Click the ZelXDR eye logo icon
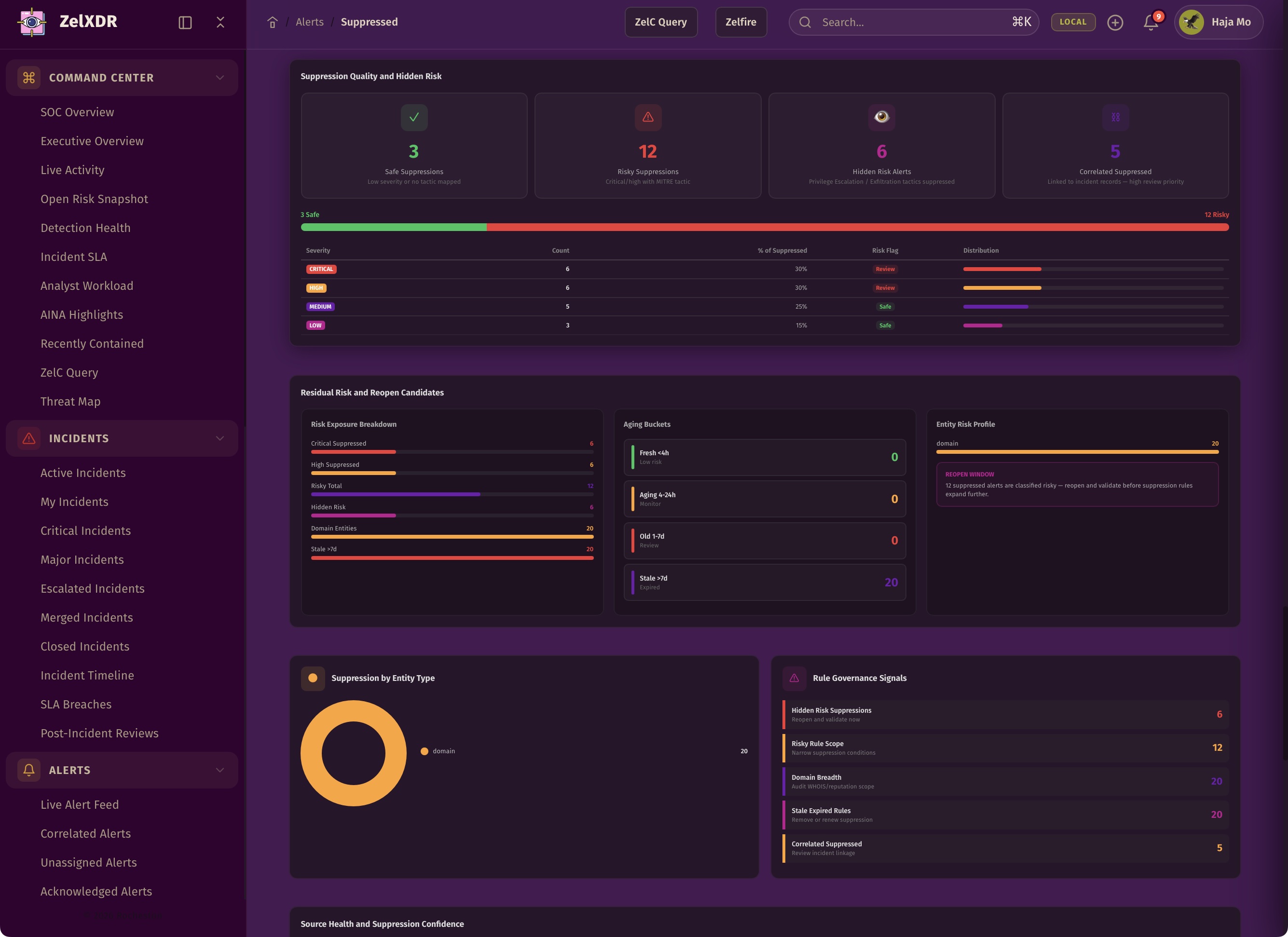This screenshot has height=937, width=1288. tap(32, 22)
